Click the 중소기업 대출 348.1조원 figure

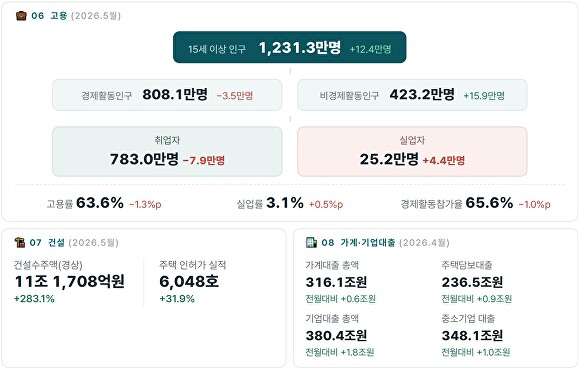point(472,336)
